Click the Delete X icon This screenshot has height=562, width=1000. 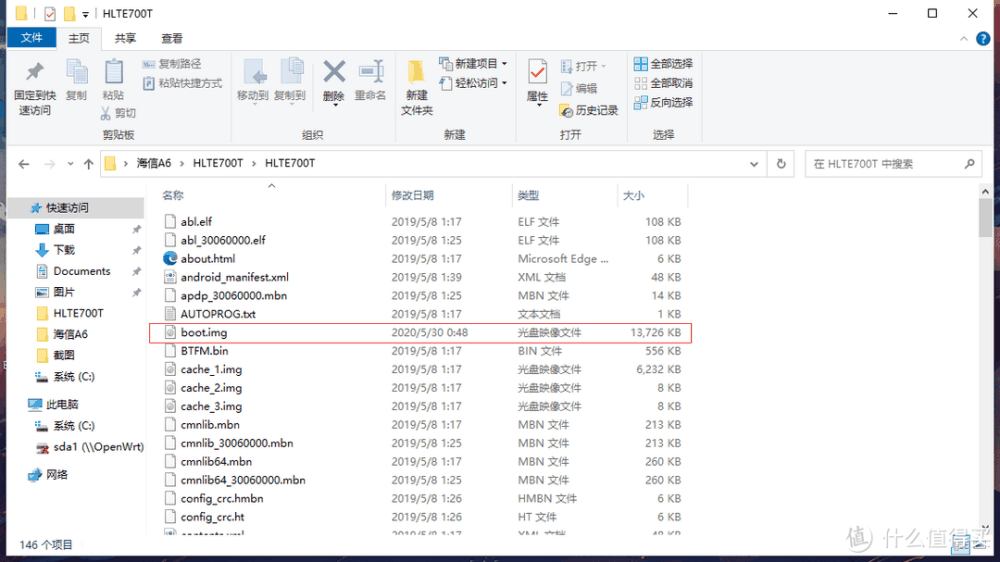(334, 72)
